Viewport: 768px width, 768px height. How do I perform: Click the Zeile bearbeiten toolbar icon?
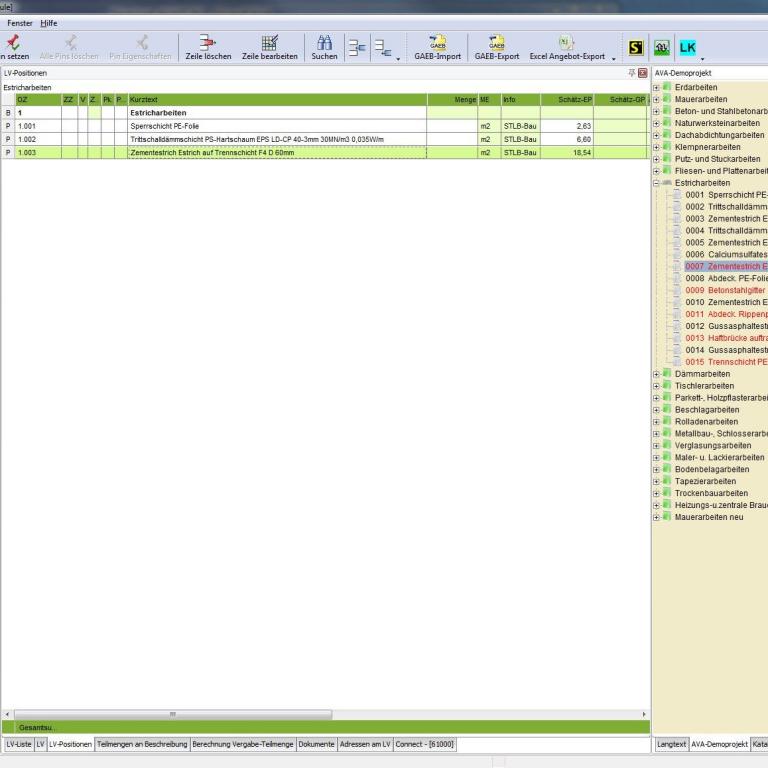[269, 43]
